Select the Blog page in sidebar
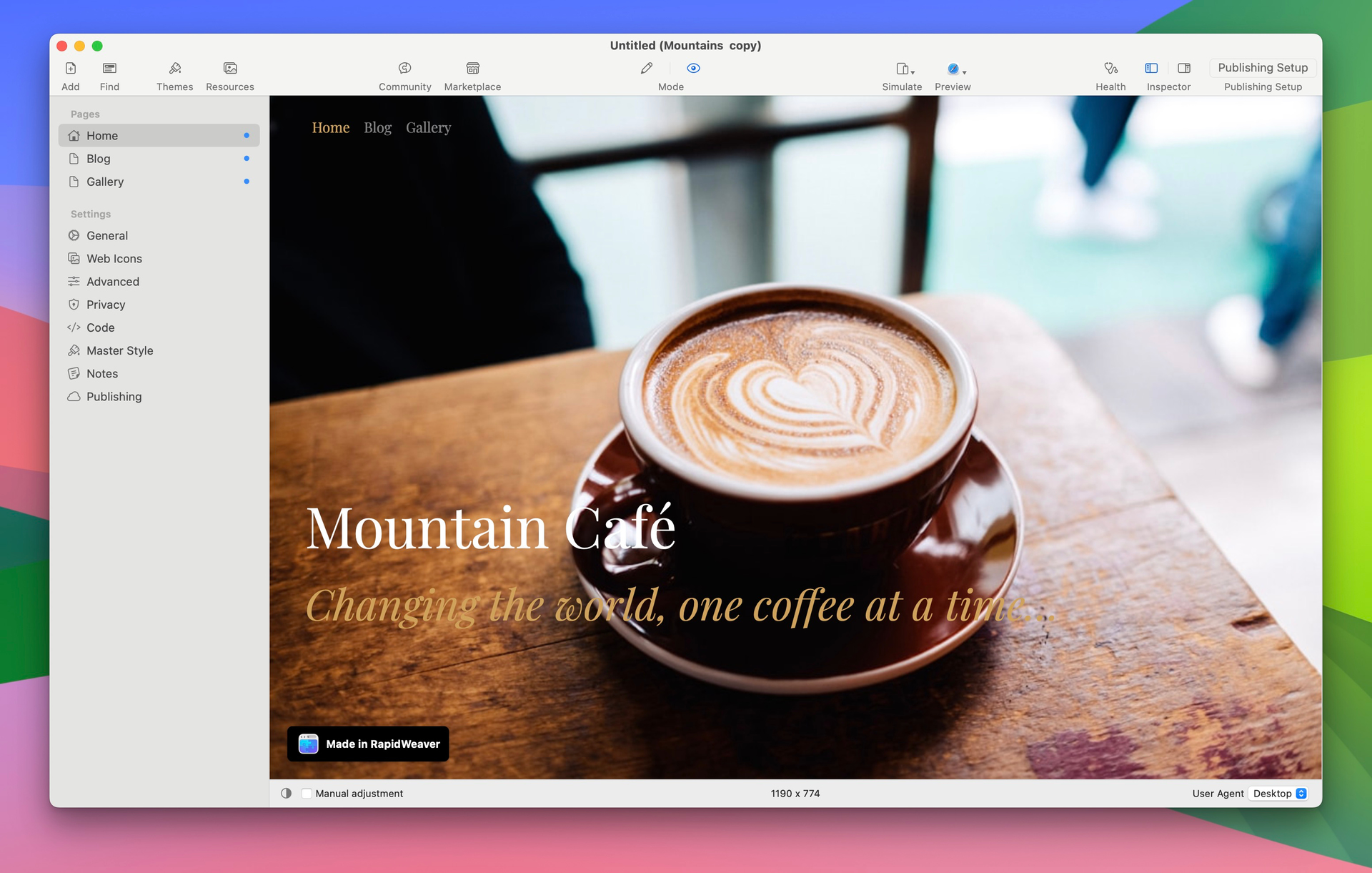Viewport: 1372px width, 873px height. [99, 159]
